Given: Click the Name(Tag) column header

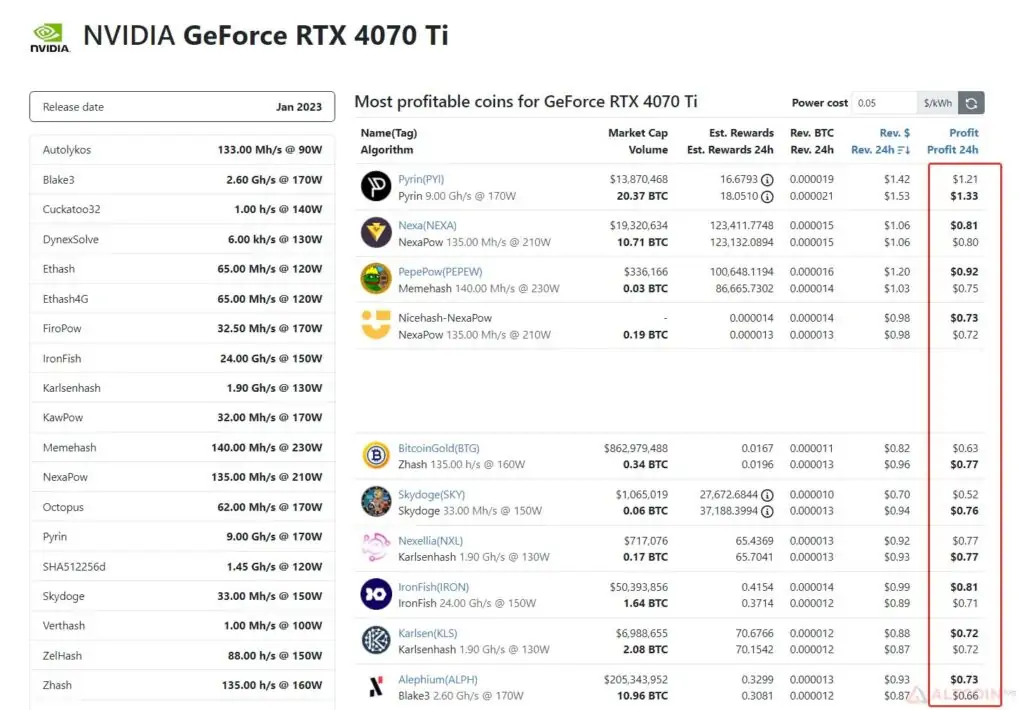Looking at the screenshot, I should pyautogui.click(x=389, y=133).
